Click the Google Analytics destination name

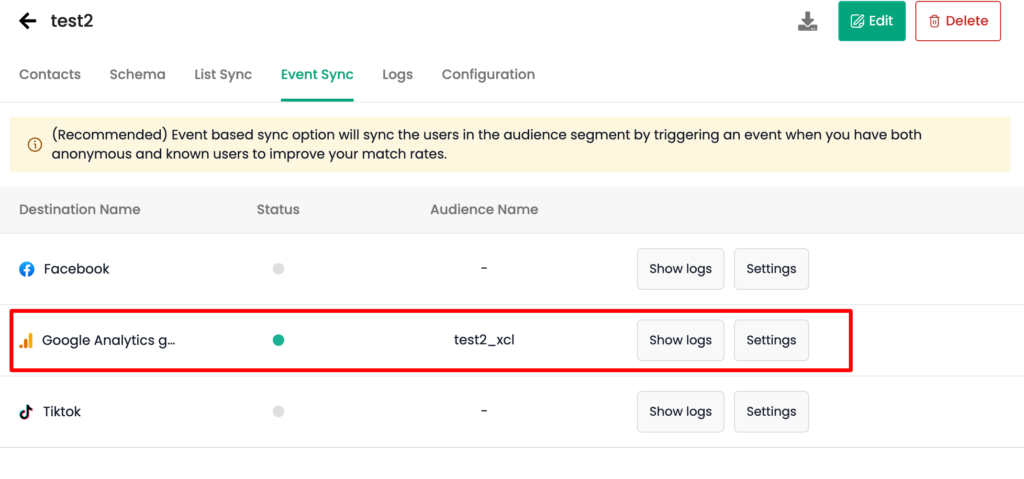tap(109, 340)
